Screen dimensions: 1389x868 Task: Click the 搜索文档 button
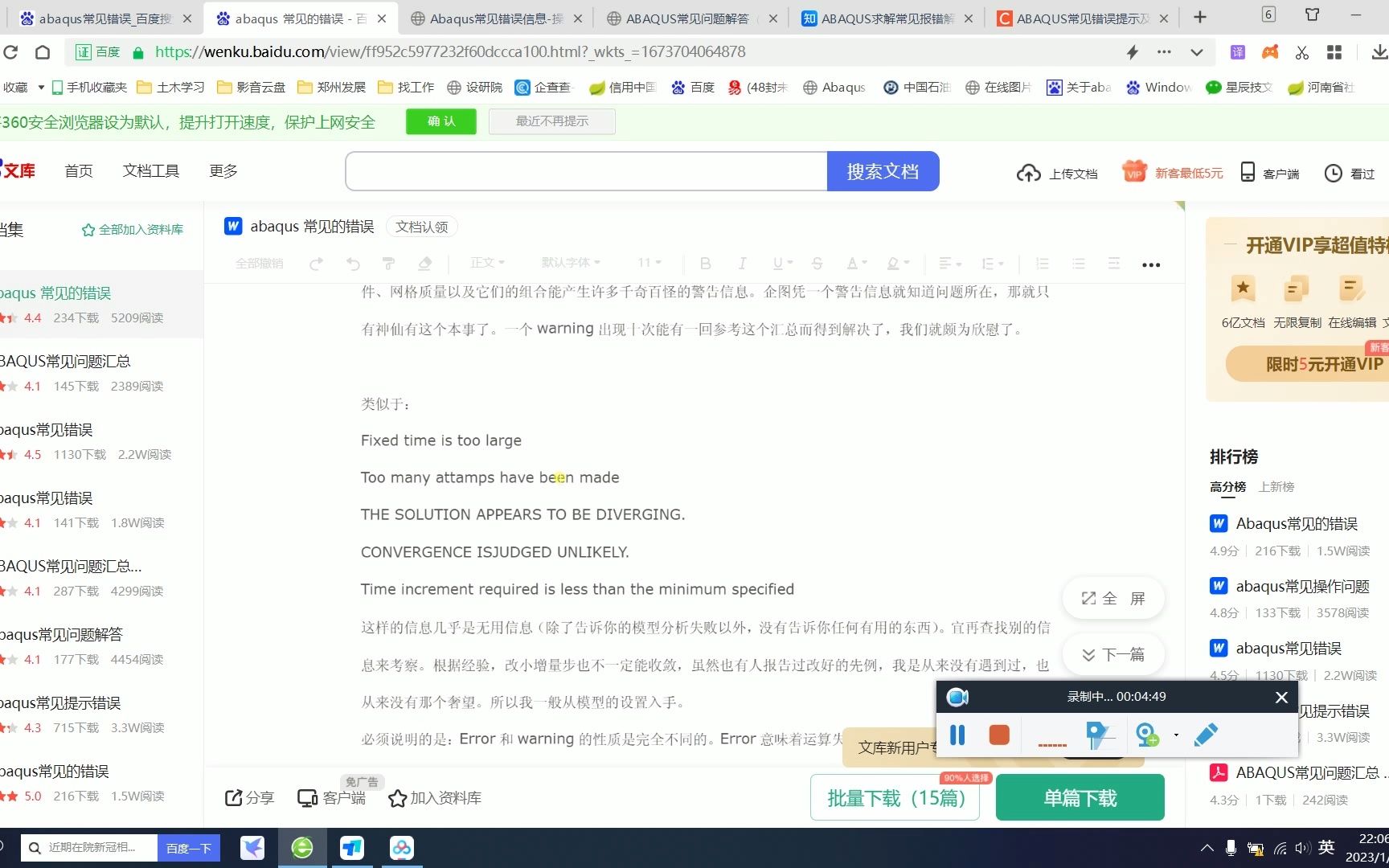[x=883, y=171]
